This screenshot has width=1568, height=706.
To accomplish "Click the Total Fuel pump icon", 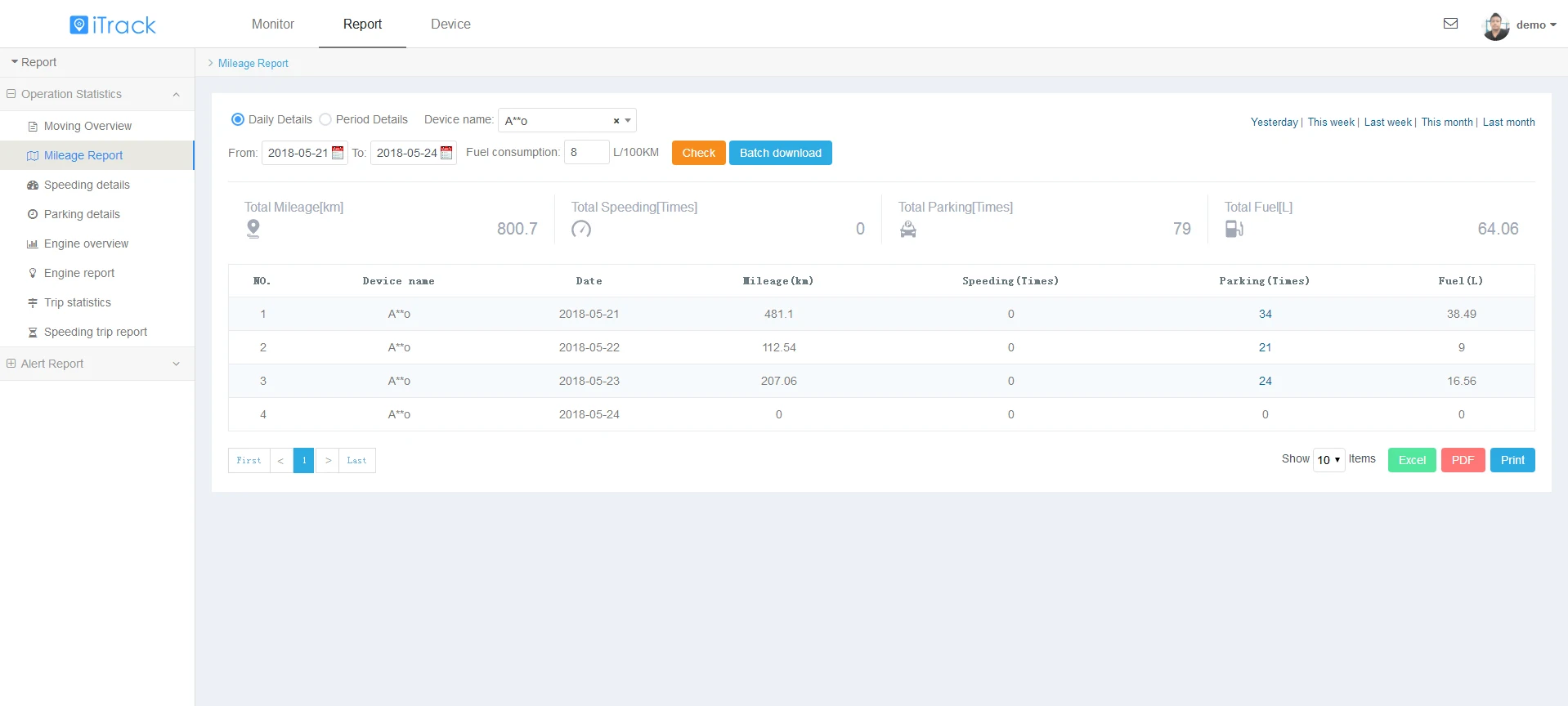I will pyautogui.click(x=1234, y=230).
